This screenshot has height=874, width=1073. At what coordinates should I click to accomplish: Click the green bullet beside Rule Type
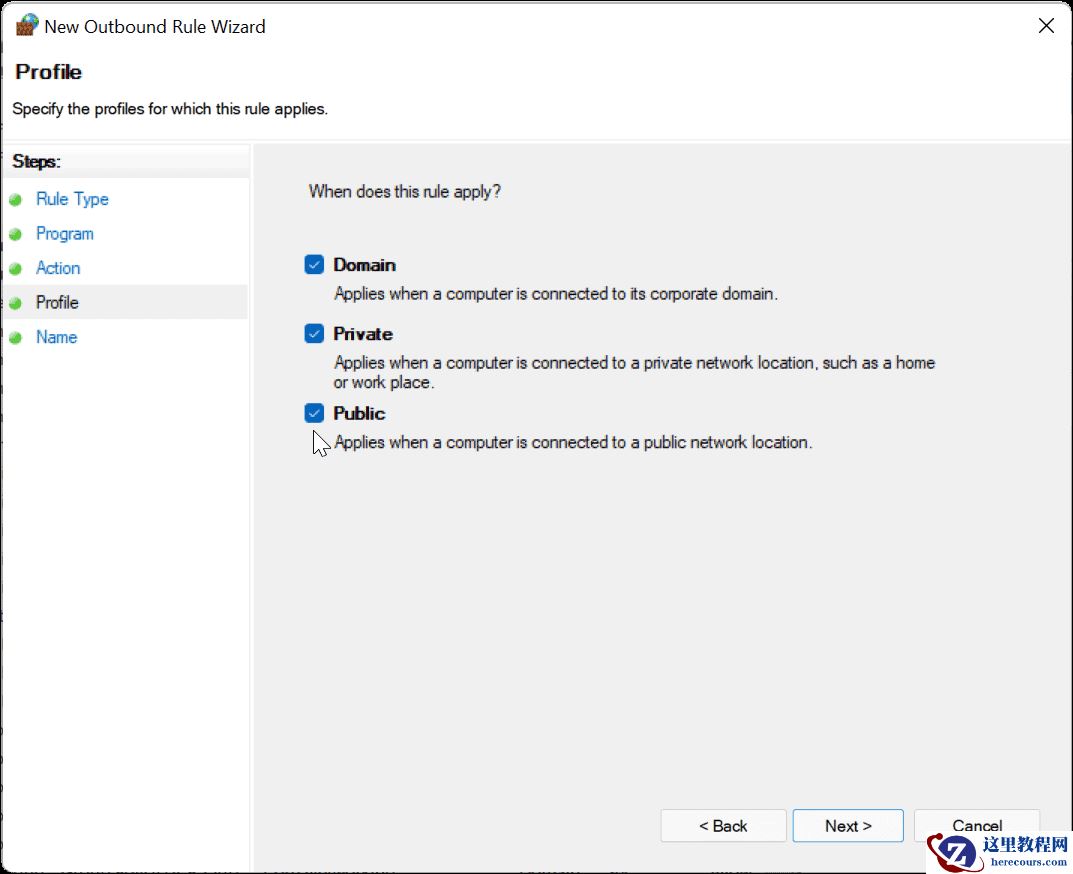pyautogui.click(x=16, y=200)
